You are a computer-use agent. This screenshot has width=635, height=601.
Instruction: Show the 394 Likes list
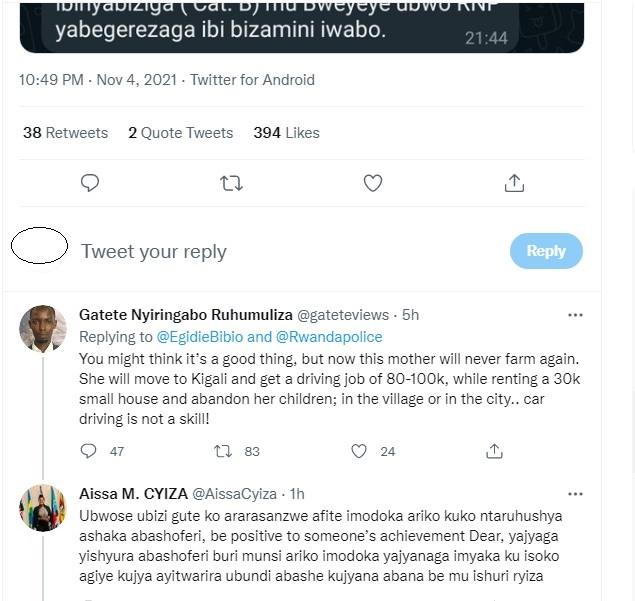[286, 133]
